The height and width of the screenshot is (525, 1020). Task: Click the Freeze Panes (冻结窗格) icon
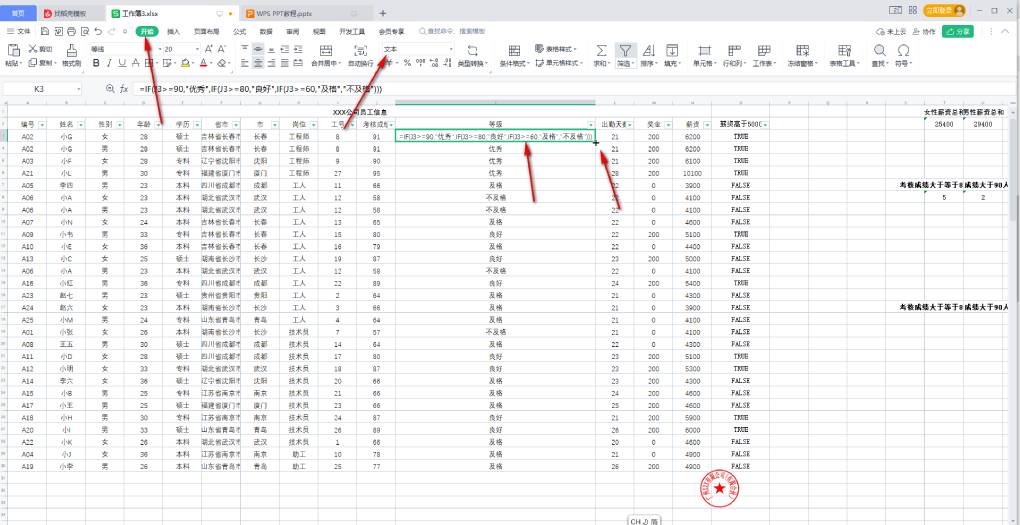tap(803, 50)
